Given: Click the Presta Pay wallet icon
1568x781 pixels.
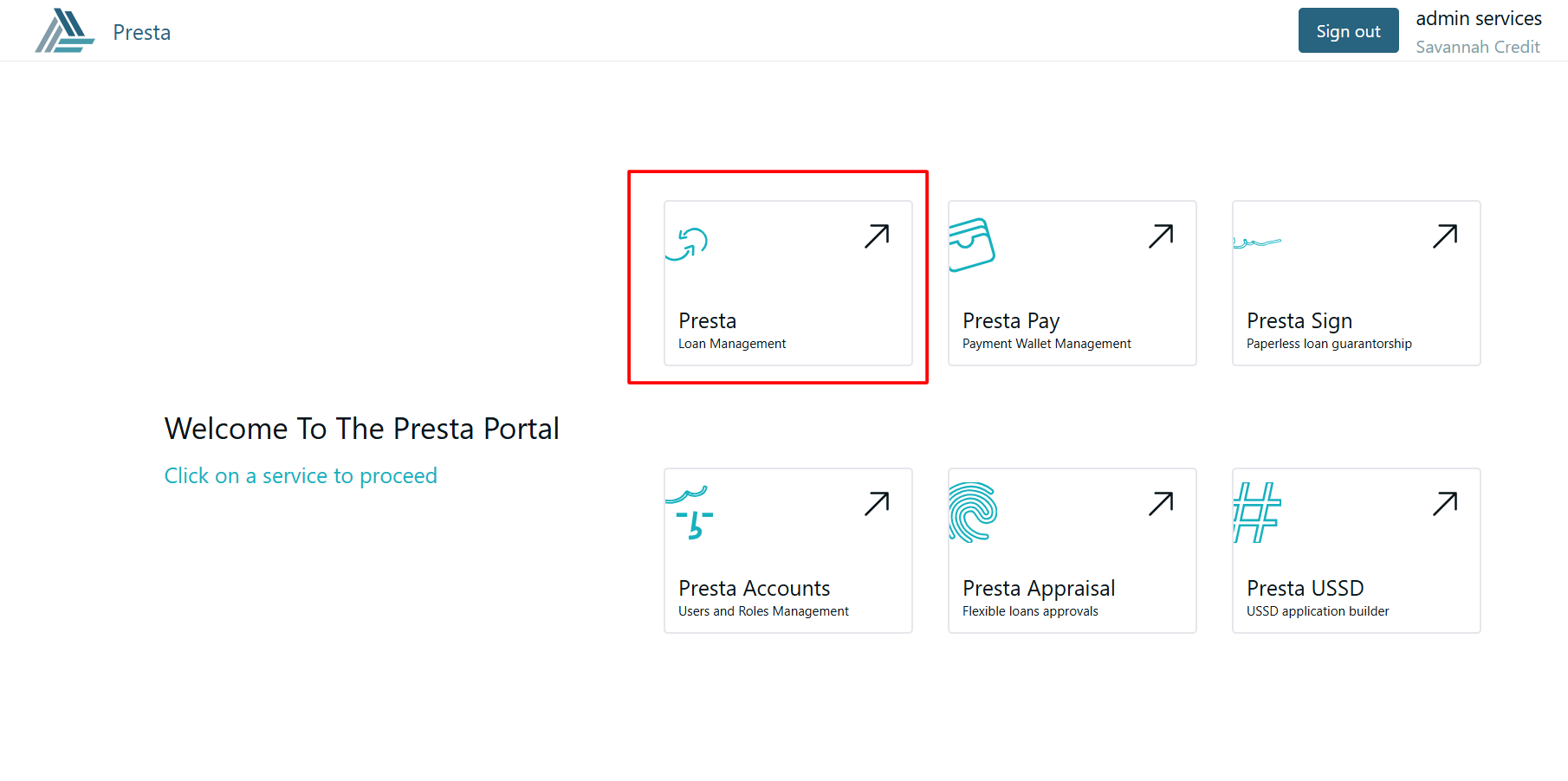Looking at the screenshot, I should pyautogui.click(x=971, y=244).
